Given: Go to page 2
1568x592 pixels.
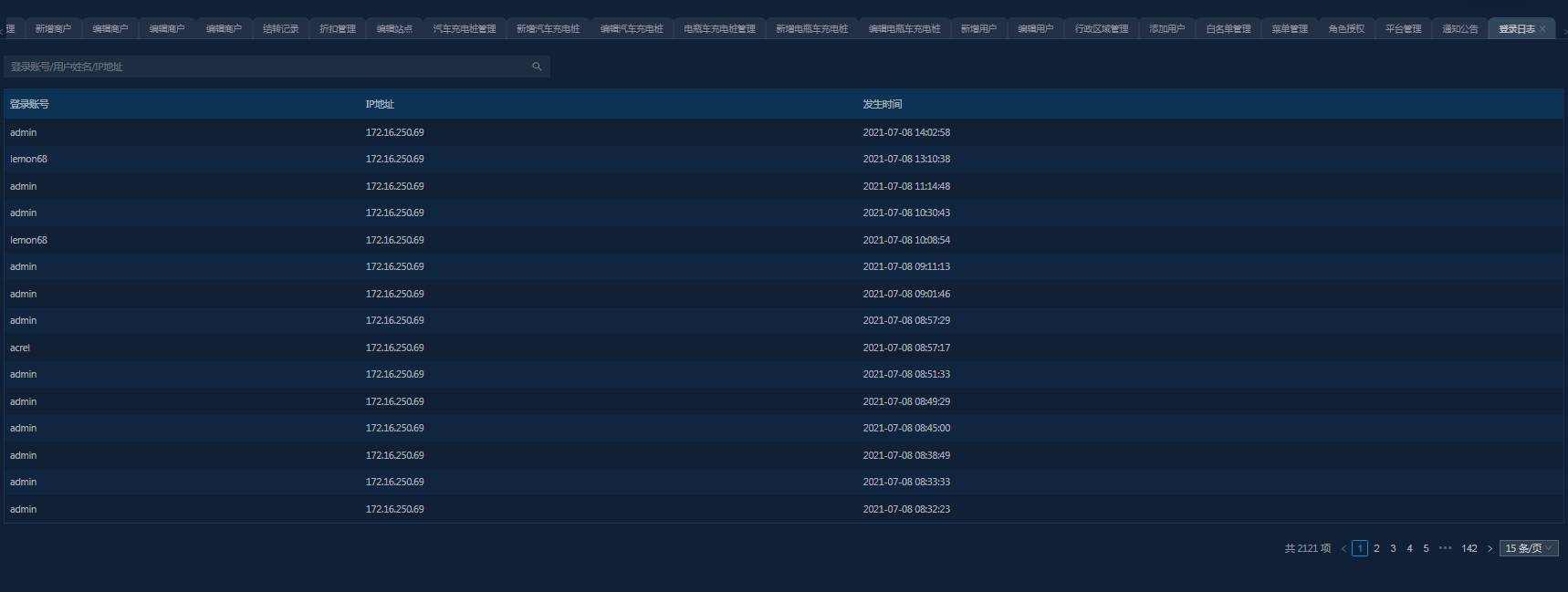Looking at the screenshot, I should [1376, 548].
